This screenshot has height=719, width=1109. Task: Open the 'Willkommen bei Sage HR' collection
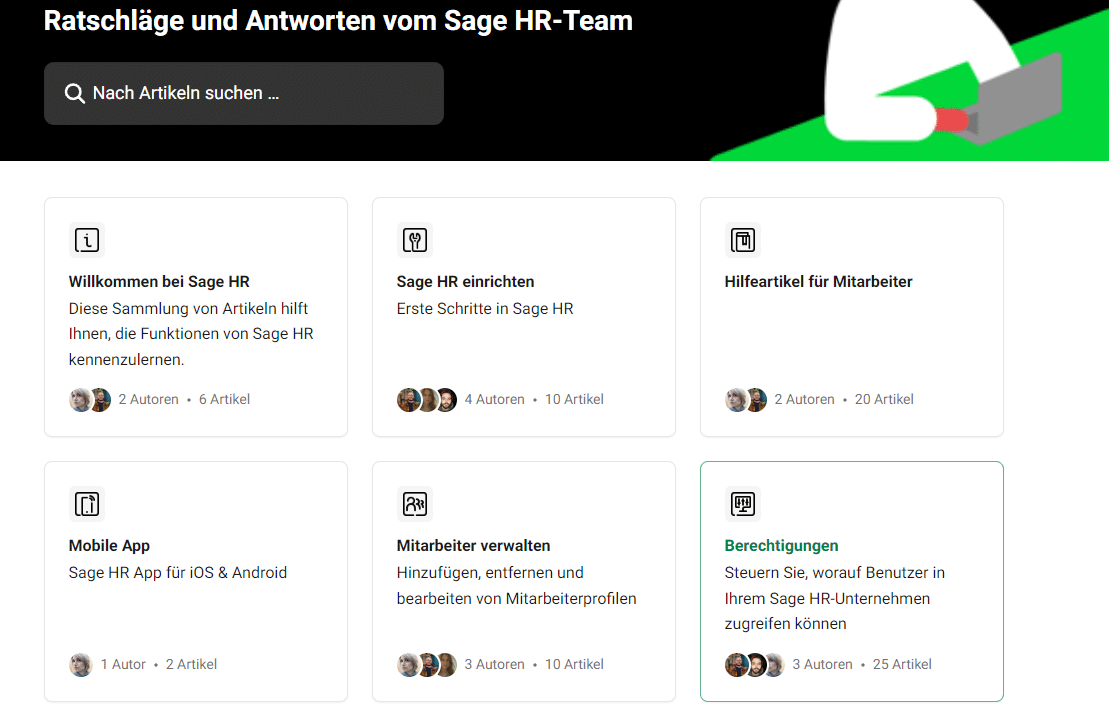tap(159, 282)
